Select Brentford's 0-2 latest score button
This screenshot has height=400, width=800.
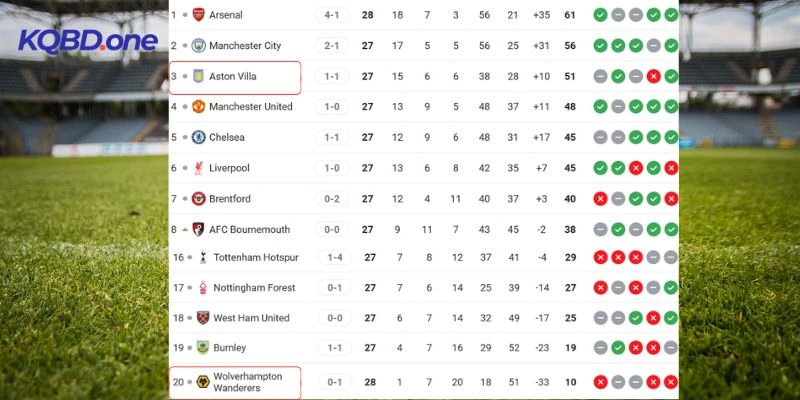tap(333, 198)
